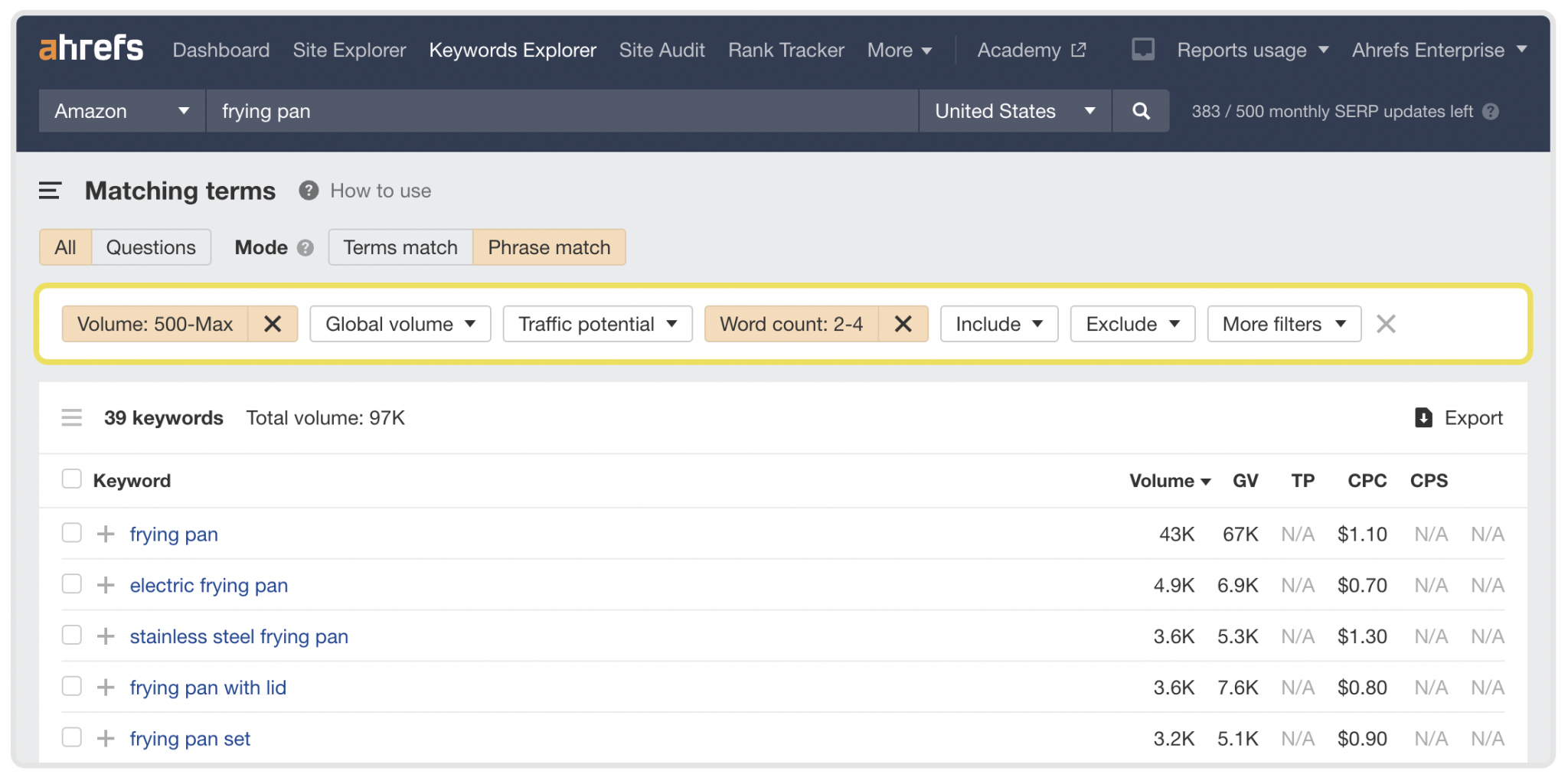Add 'frying pan' to list via plus icon

click(x=106, y=534)
